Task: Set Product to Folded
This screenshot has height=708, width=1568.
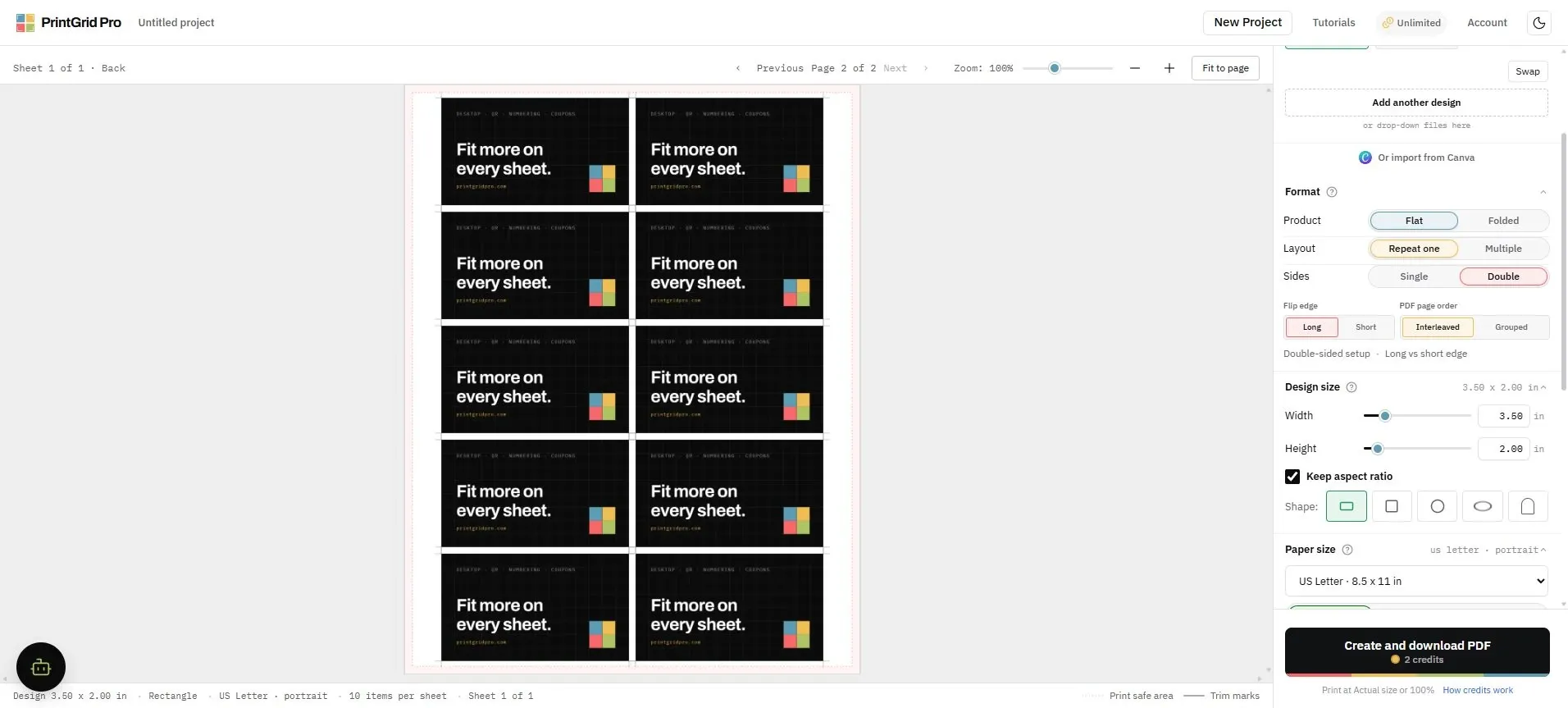Action: tap(1503, 221)
